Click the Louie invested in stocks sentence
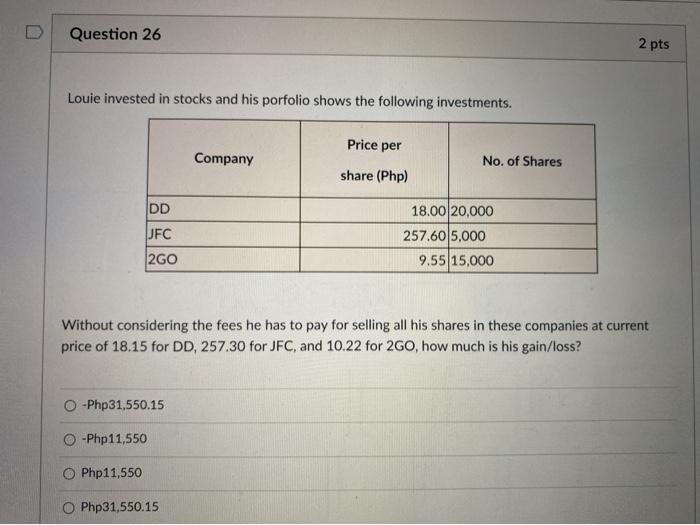The image size is (700, 525). (x=289, y=100)
